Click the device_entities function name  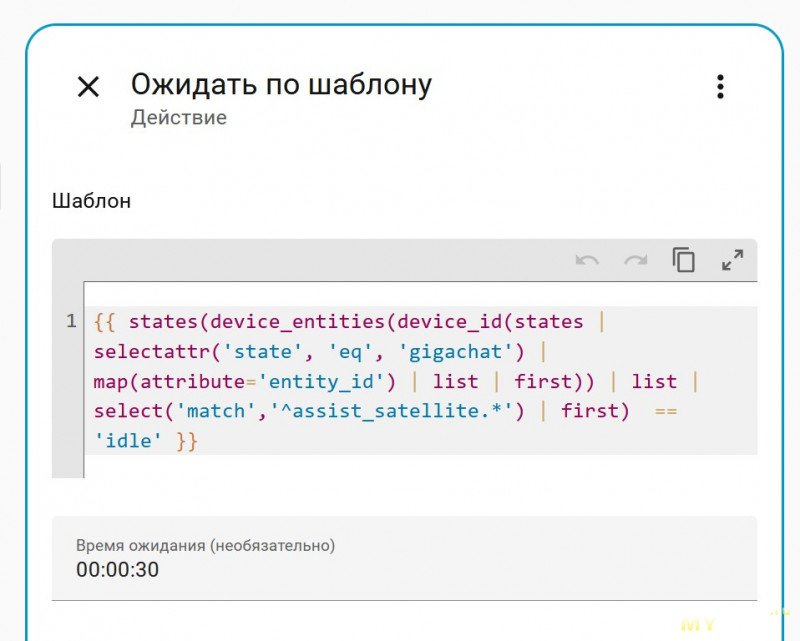tap(297, 322)
